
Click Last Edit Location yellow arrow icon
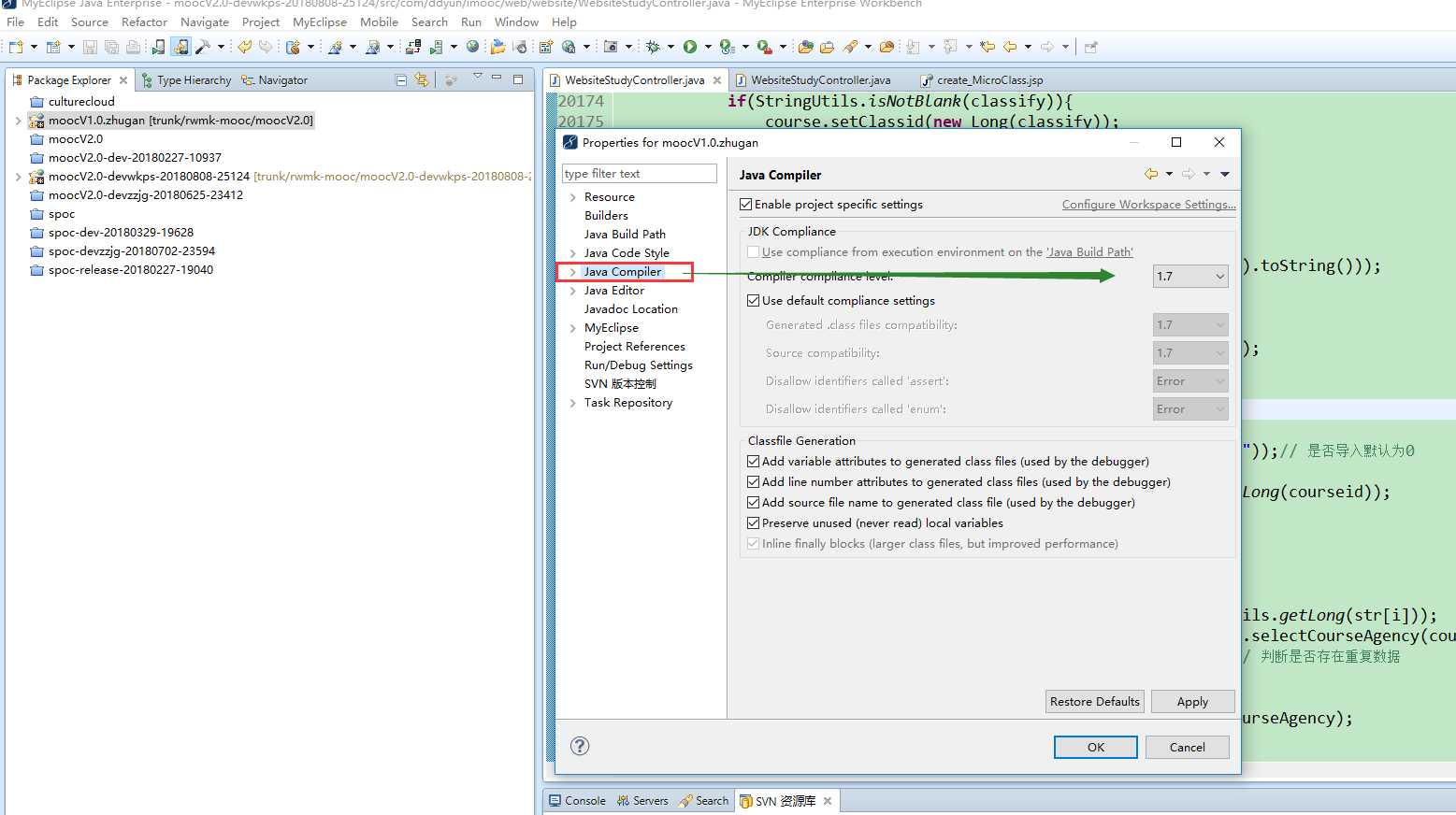(x=987, y=47)
